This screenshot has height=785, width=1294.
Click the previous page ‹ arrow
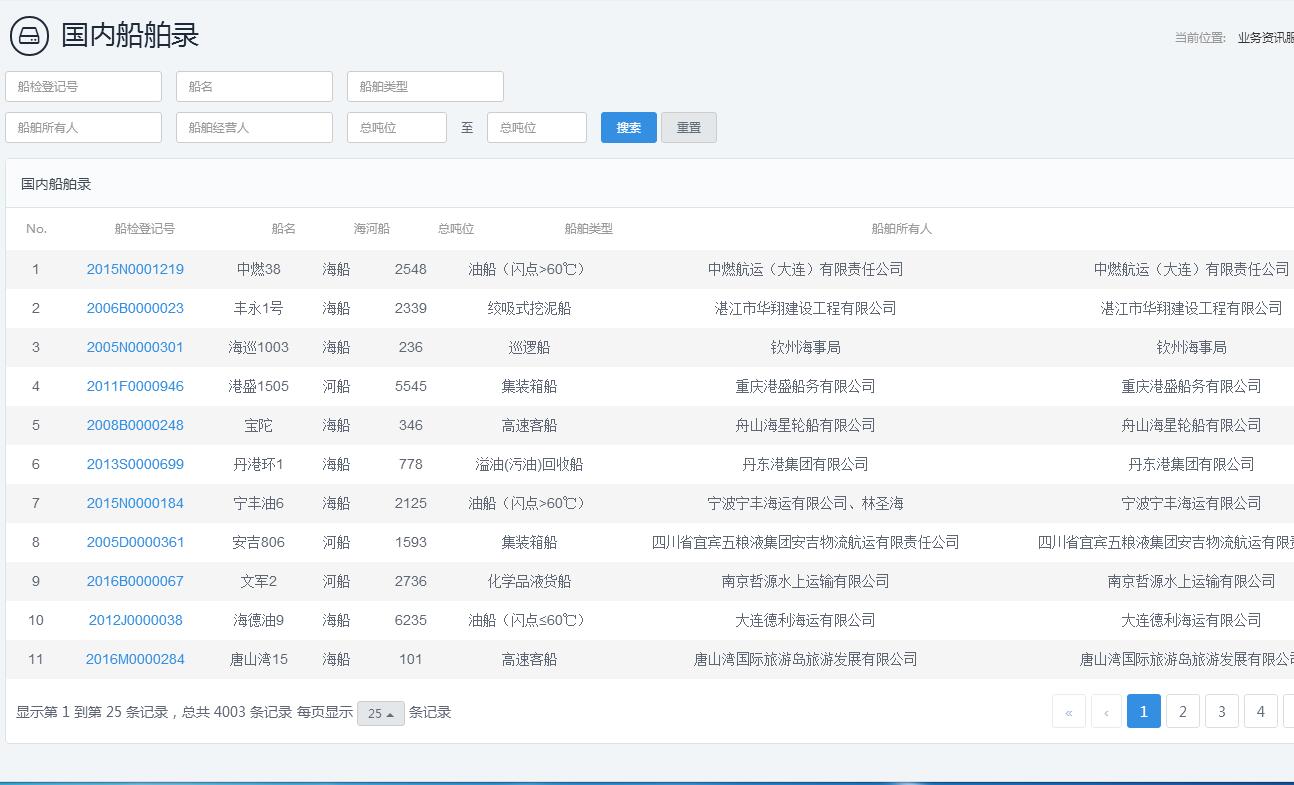click(x=1105, y=711)
